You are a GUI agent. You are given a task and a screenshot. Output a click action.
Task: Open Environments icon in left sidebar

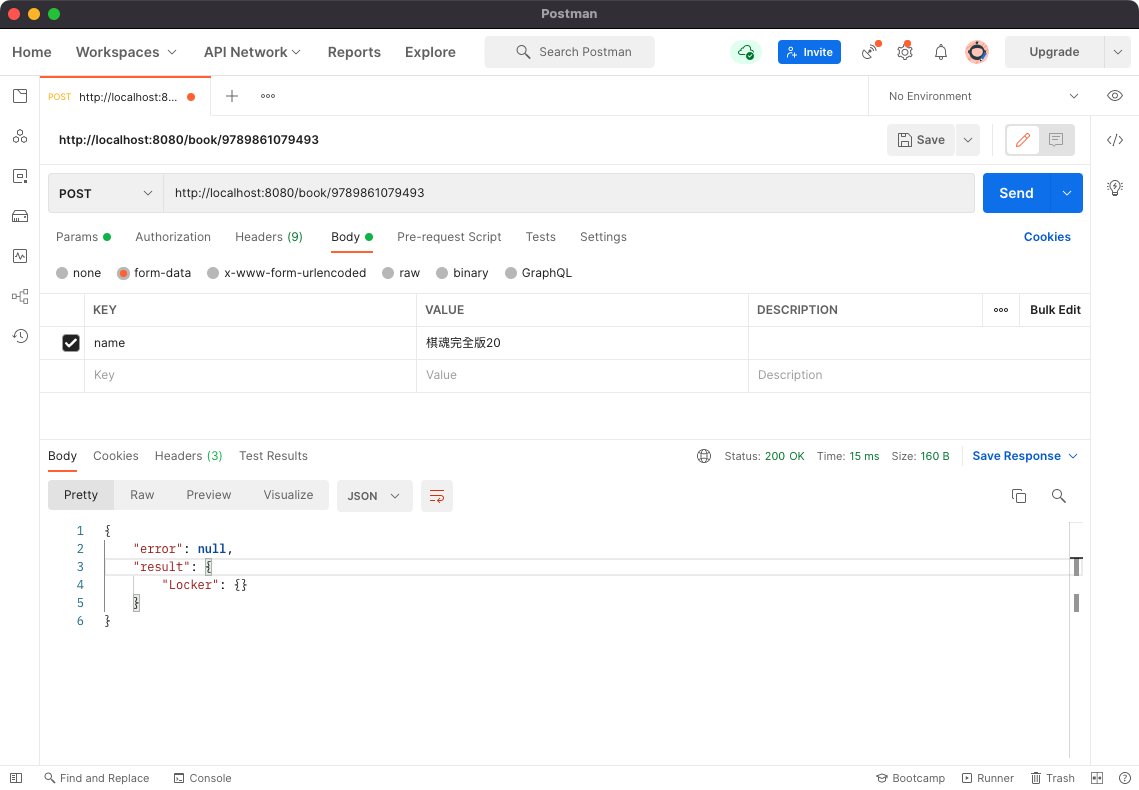tap(20, 176)
